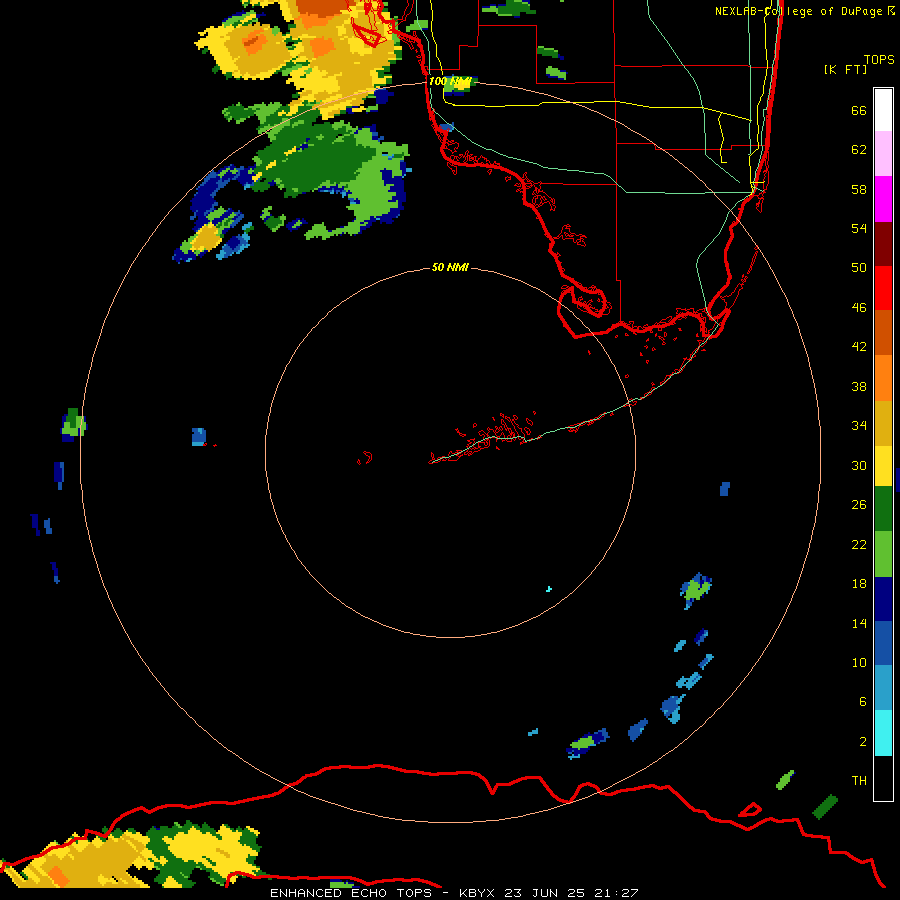Click the 50 legend scale value

tap(859, 268)
